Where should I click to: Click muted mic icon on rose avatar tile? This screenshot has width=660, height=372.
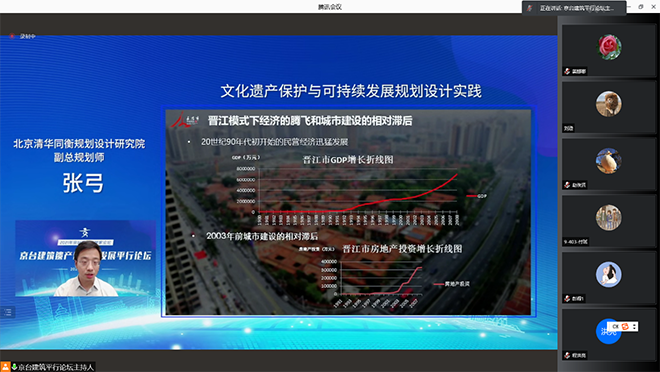tap(567, 72)
